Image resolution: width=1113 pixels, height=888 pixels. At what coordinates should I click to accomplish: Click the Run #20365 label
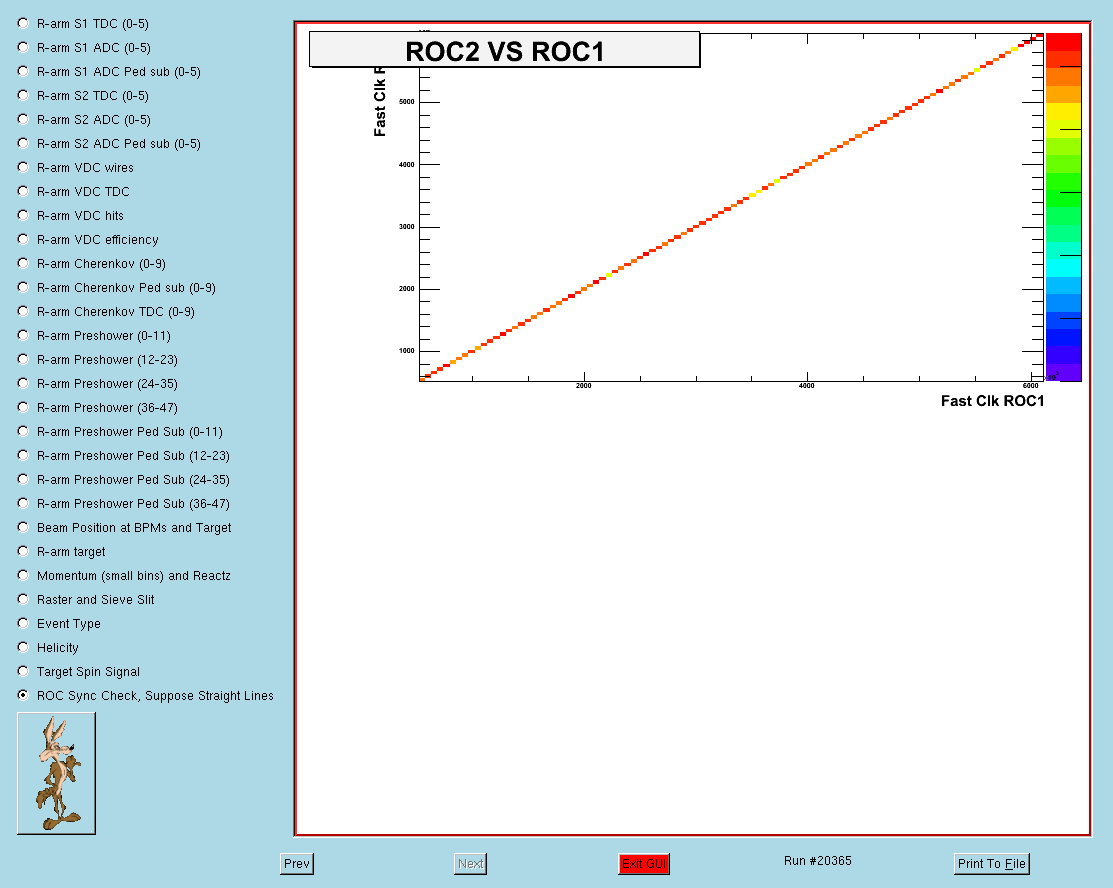coord(818,861)
